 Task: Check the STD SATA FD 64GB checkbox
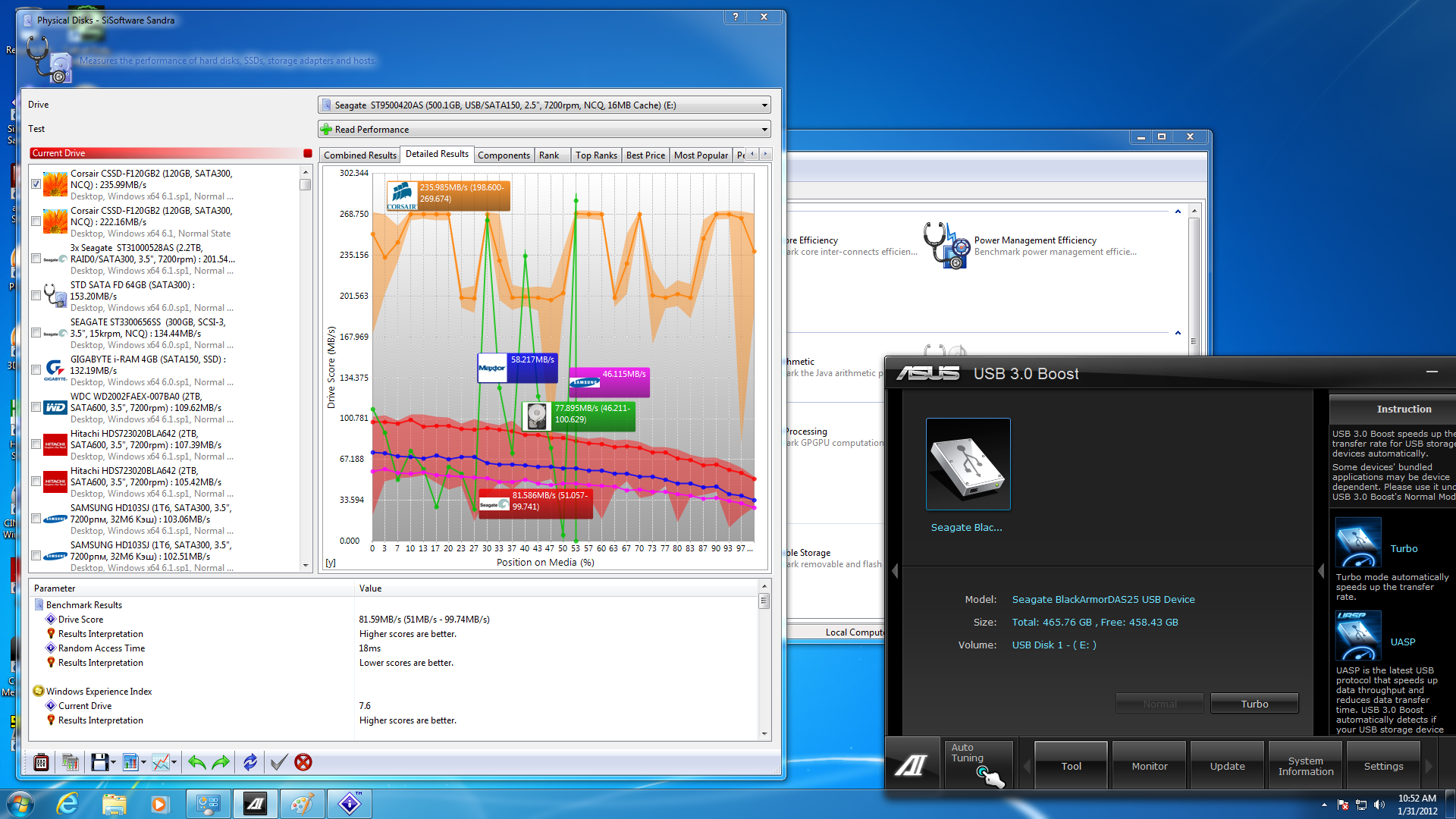point(36,296)
